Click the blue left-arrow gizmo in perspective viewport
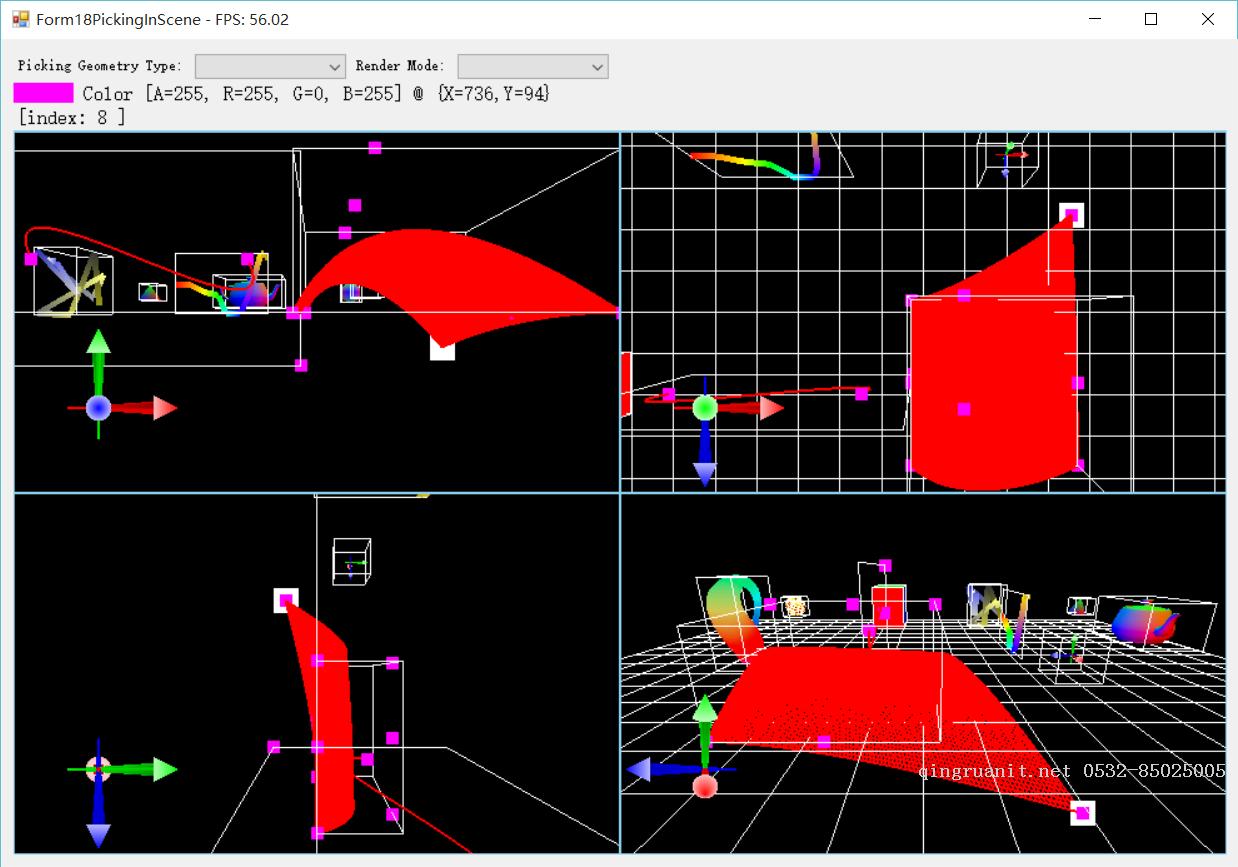Image resolution: width=1238 pixels, height=867 pixels. pyautogui.click(x=640, y=768)
